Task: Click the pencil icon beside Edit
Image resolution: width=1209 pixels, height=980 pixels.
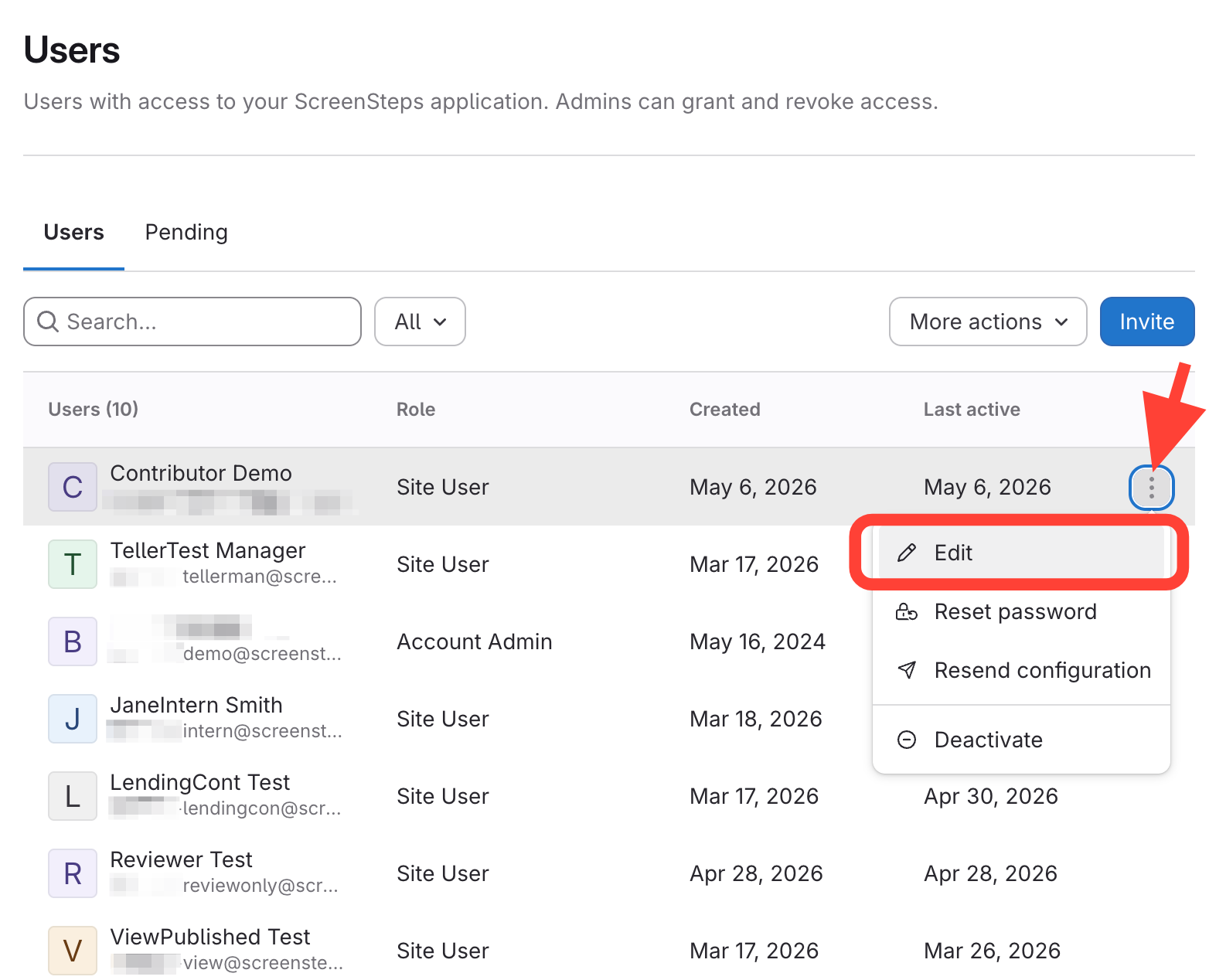Action: [x=907, y=553]
